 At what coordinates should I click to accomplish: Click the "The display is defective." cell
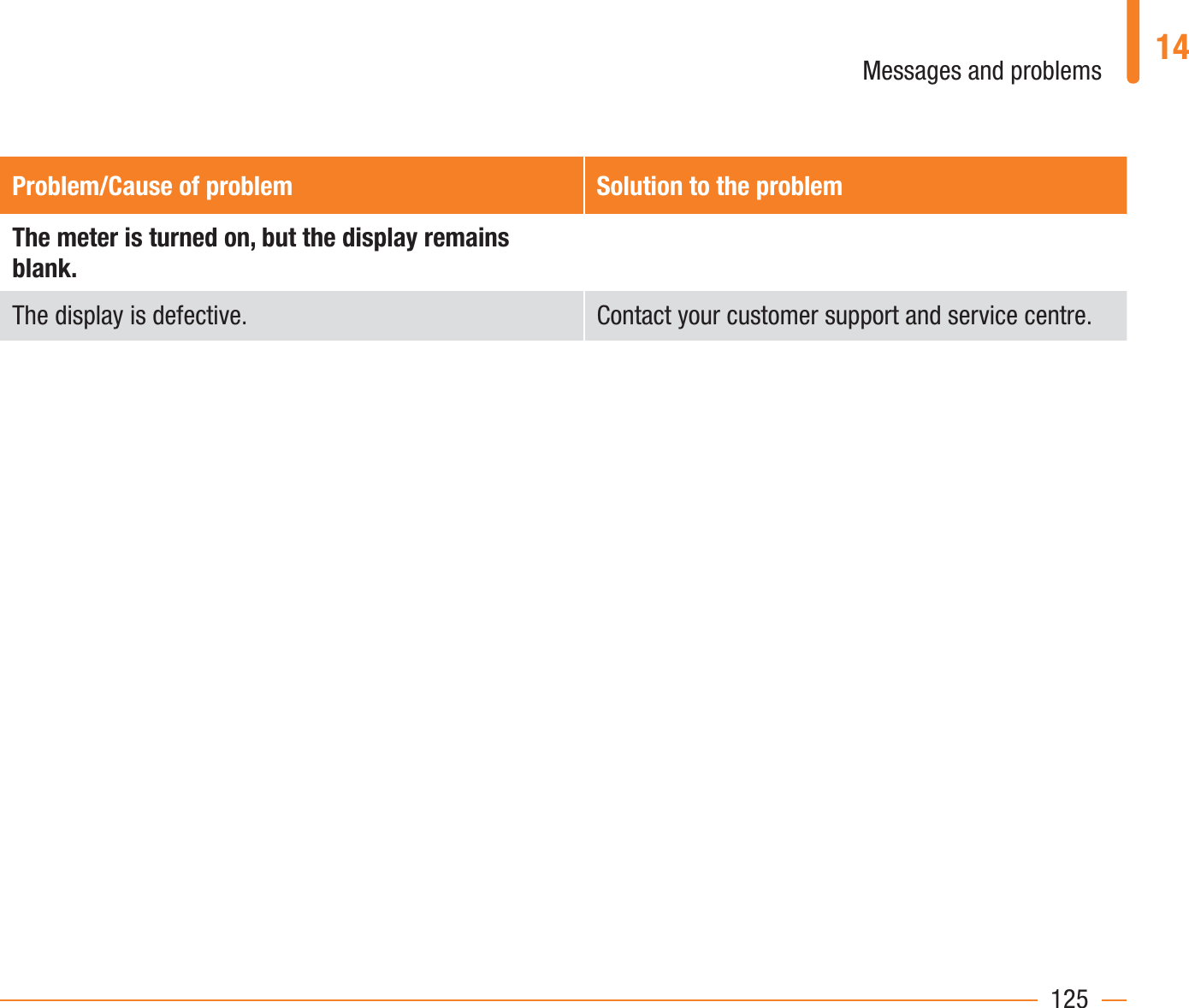pyautogui.click(x=129, y=316)
